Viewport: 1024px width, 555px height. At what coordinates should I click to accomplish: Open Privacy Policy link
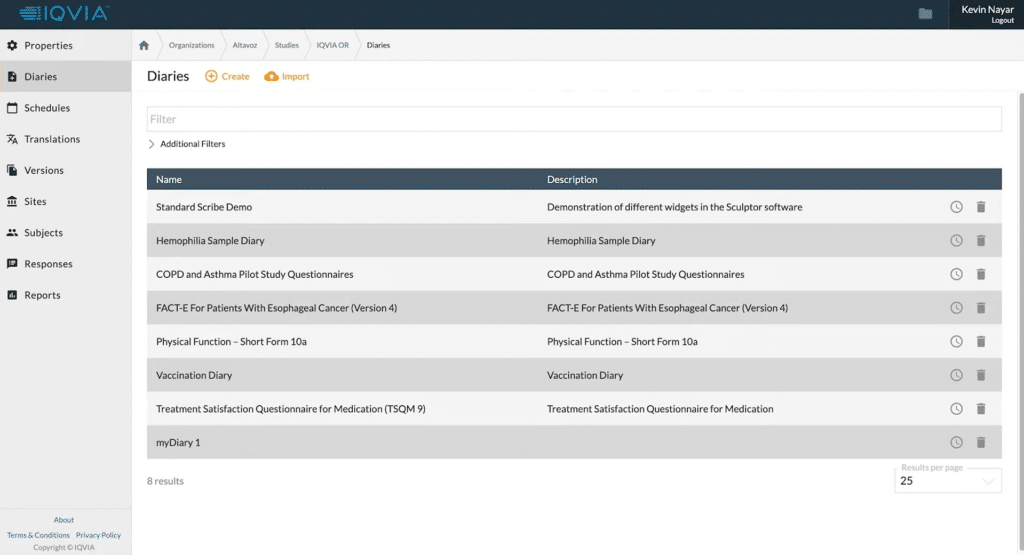(x=98, y=535)
